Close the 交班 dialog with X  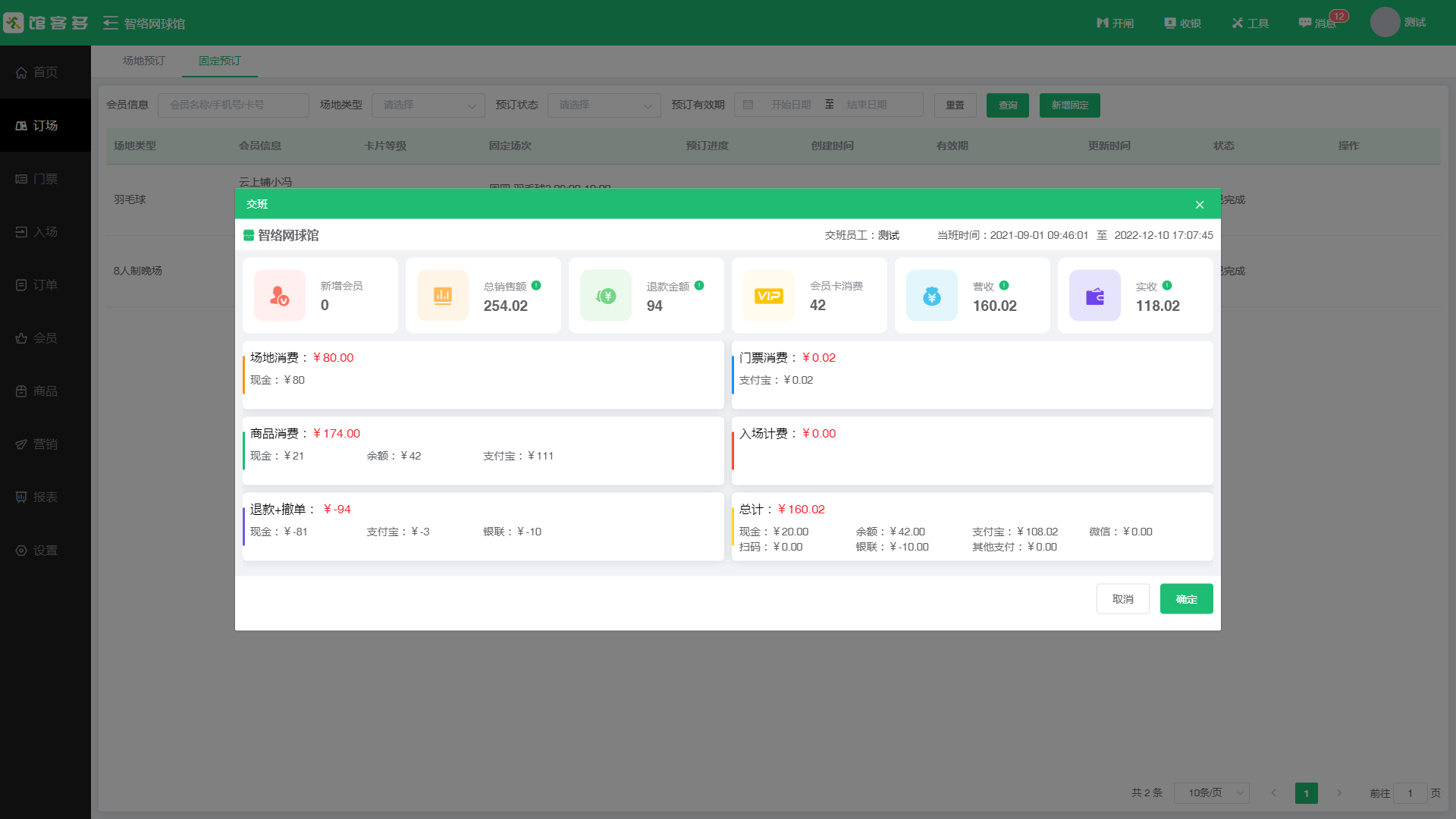pyautogui.click(x=1200, y=205)
